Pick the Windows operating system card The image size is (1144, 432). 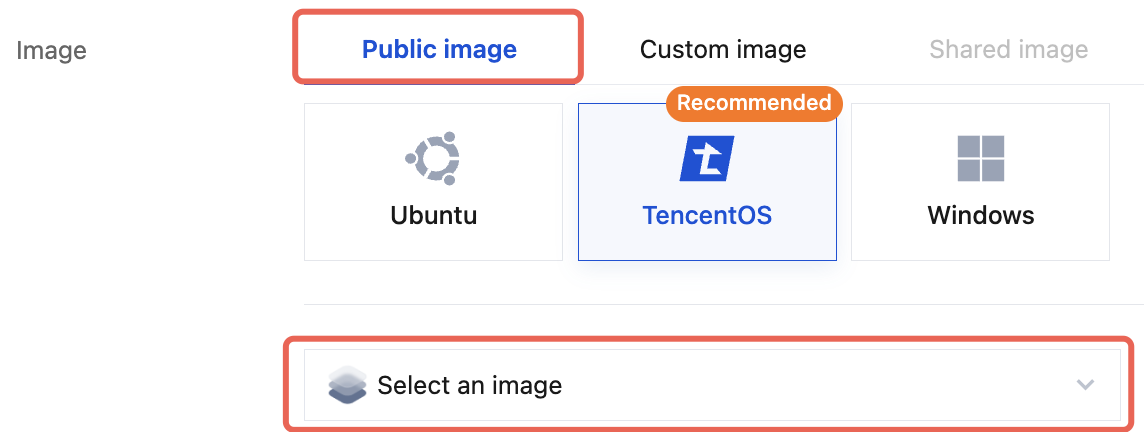[x=980, y=182]
